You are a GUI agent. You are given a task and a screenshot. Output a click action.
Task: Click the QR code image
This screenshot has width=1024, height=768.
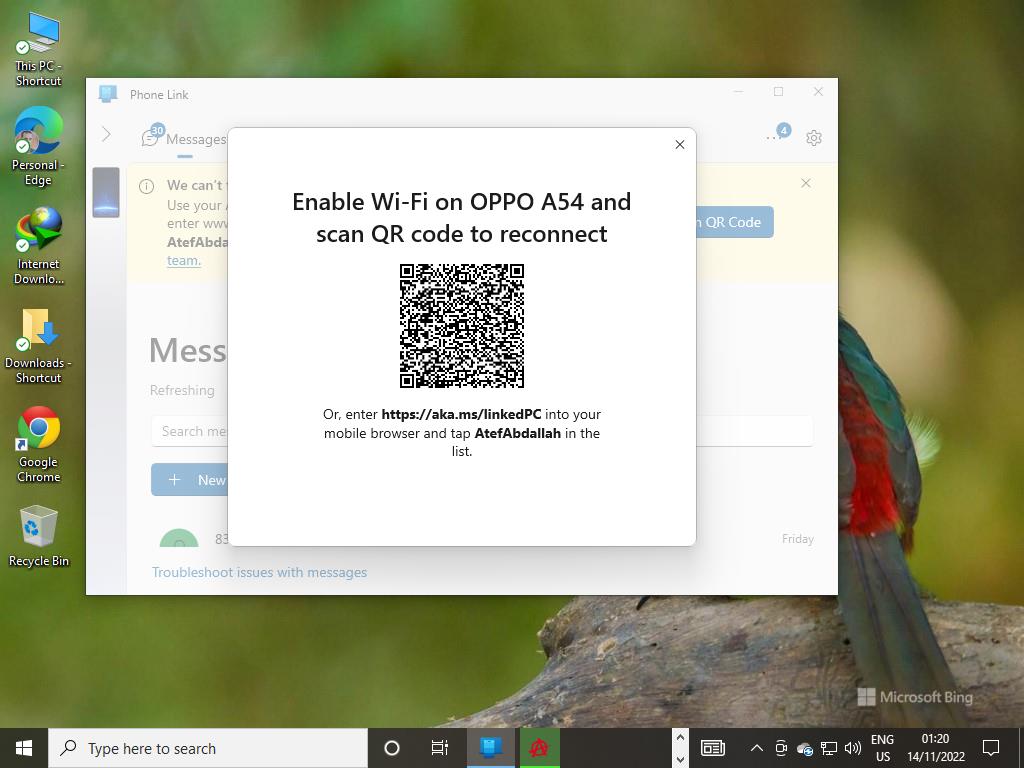pos(462,326)
